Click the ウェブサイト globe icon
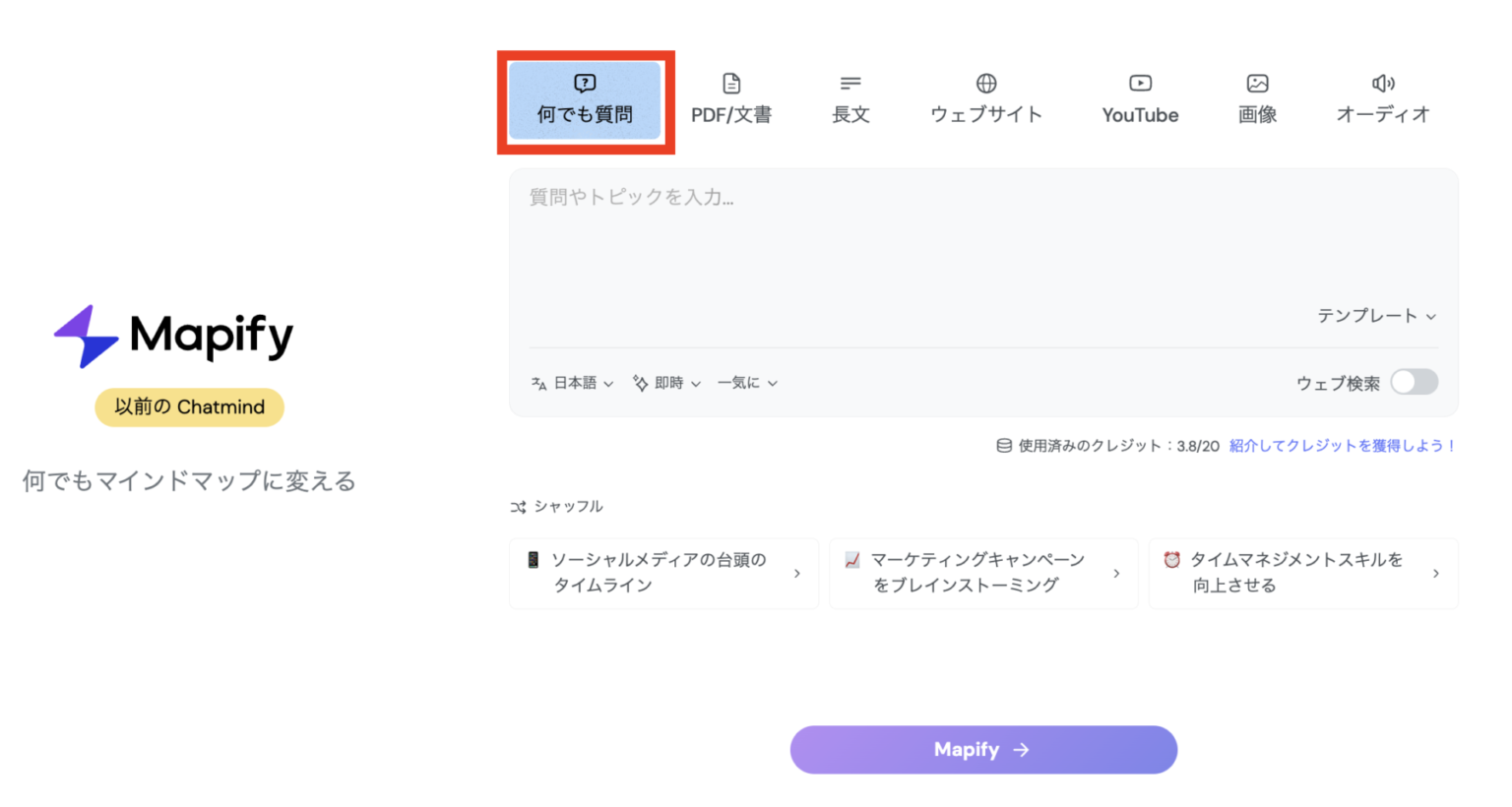 (986, 83)
